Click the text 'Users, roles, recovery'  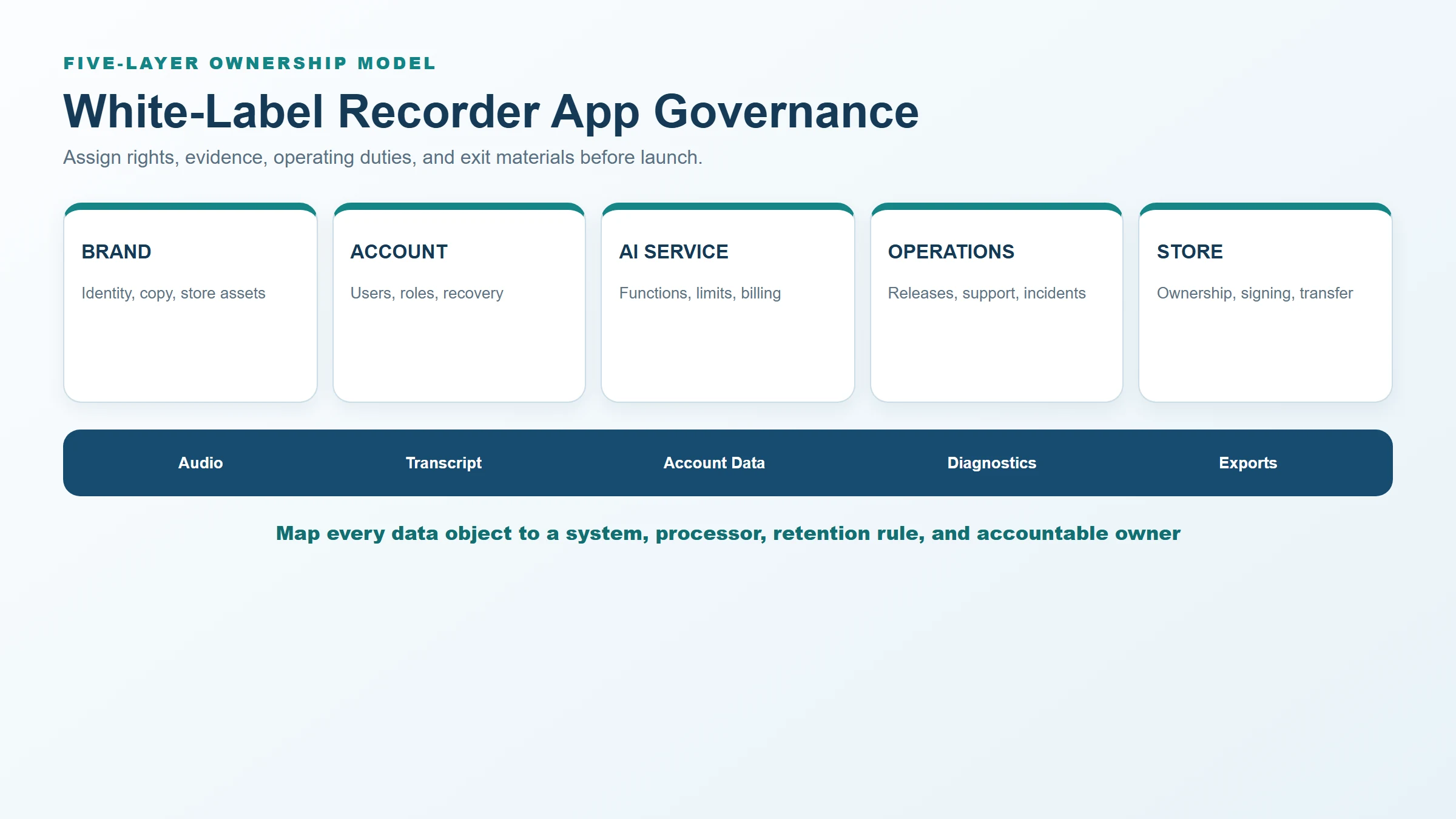pyautogui.click(x=427, y=293)
